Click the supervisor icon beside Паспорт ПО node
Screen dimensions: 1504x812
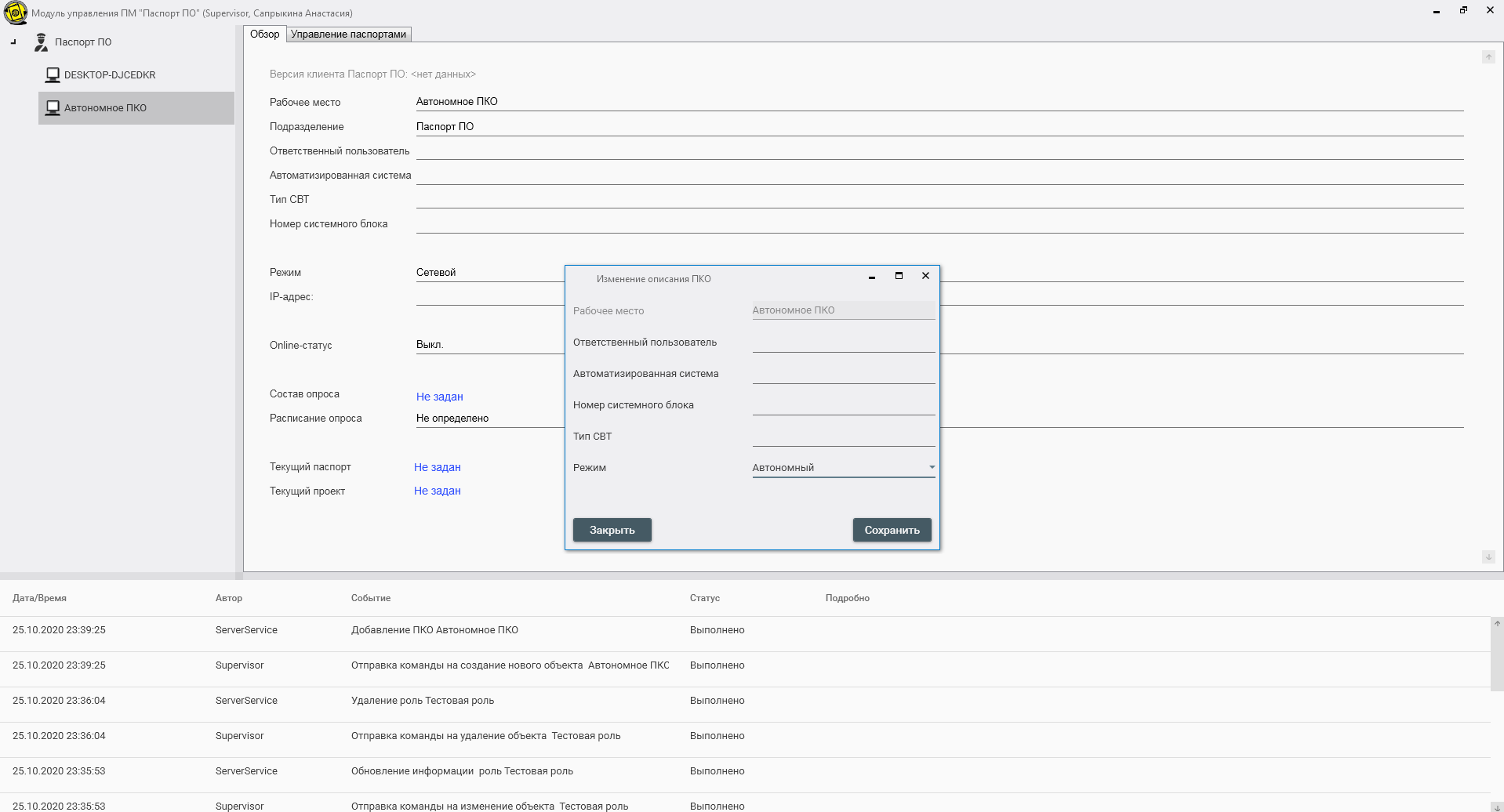tap(41, 42)
